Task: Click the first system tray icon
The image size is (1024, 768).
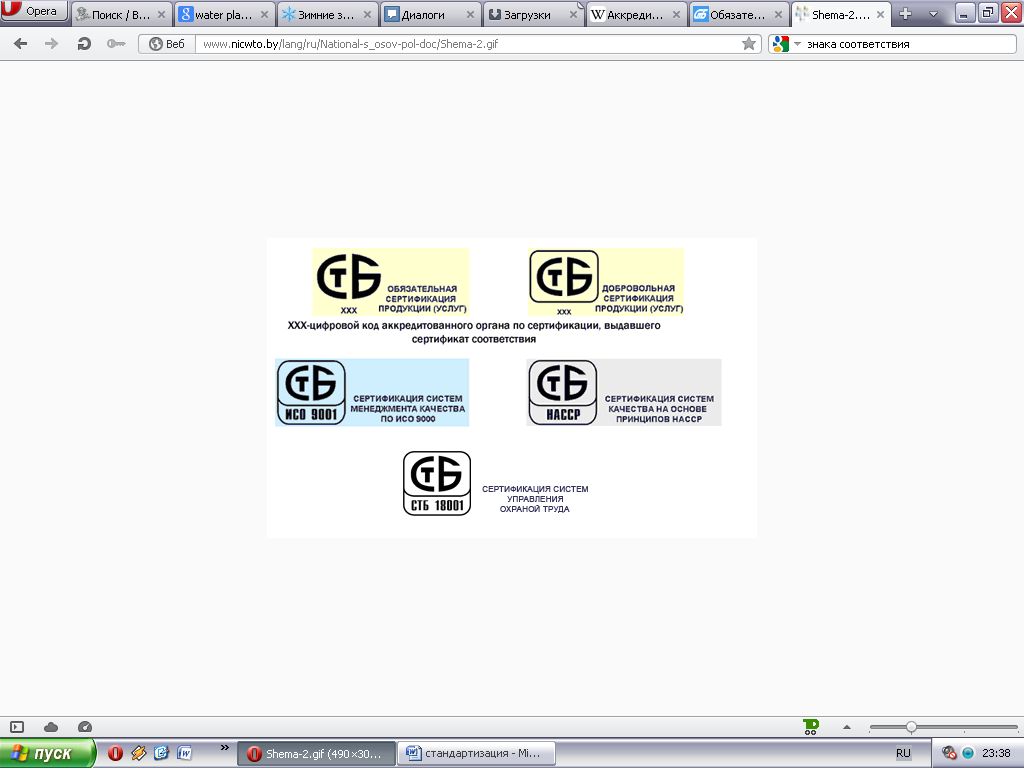Action: (x=949, y=753)
